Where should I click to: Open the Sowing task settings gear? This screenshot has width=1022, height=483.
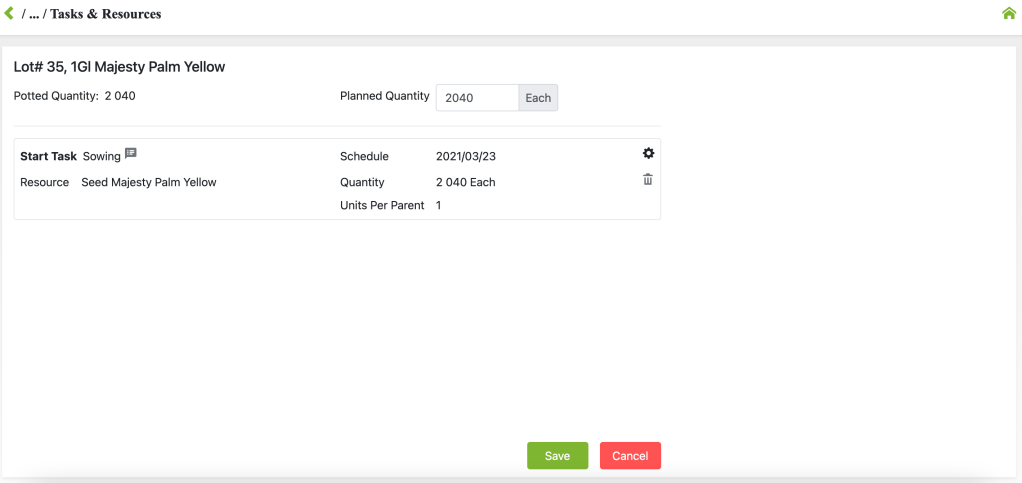648,153
